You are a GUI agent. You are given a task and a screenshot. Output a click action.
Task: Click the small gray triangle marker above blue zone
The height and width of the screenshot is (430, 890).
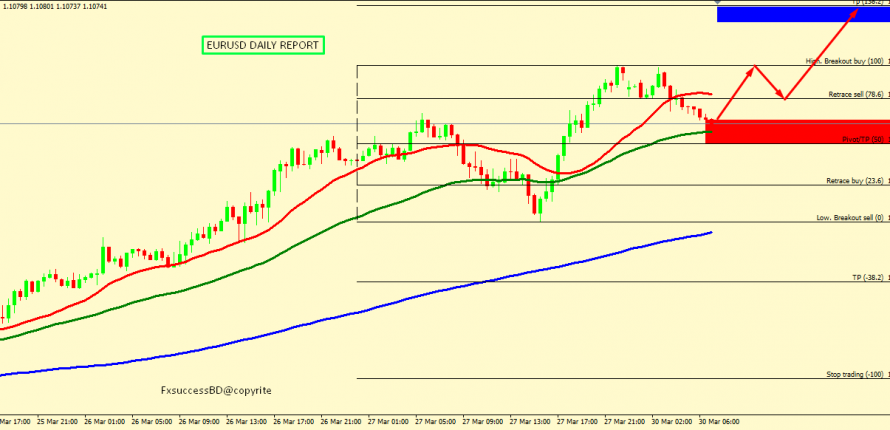pyautogui.click(x=717, y=3)
